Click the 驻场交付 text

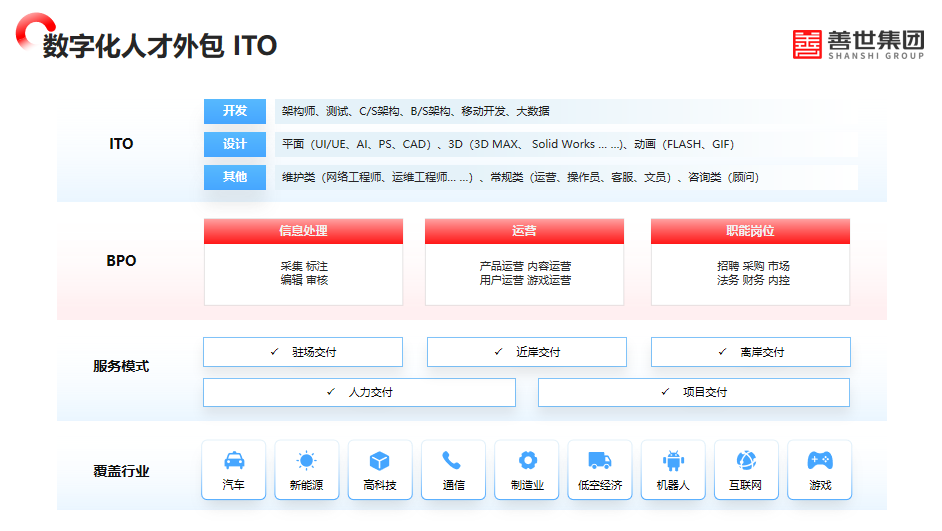(x=314, y=353)
